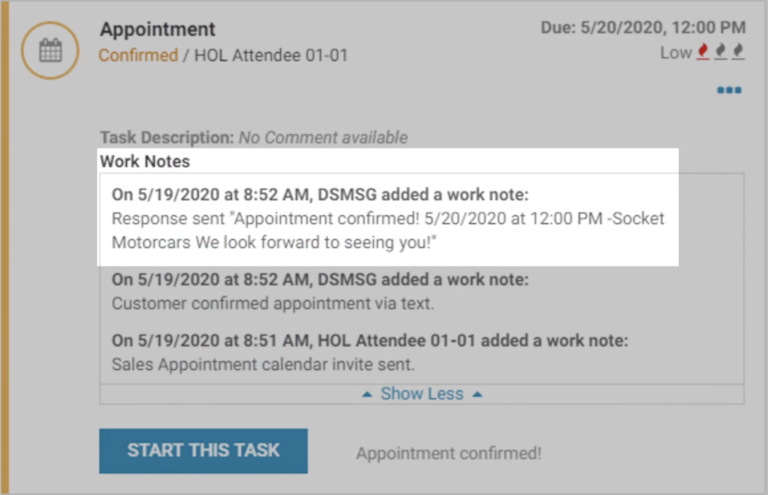
Task: Open the three-dot more options menu
Action: tap(729, 91)
